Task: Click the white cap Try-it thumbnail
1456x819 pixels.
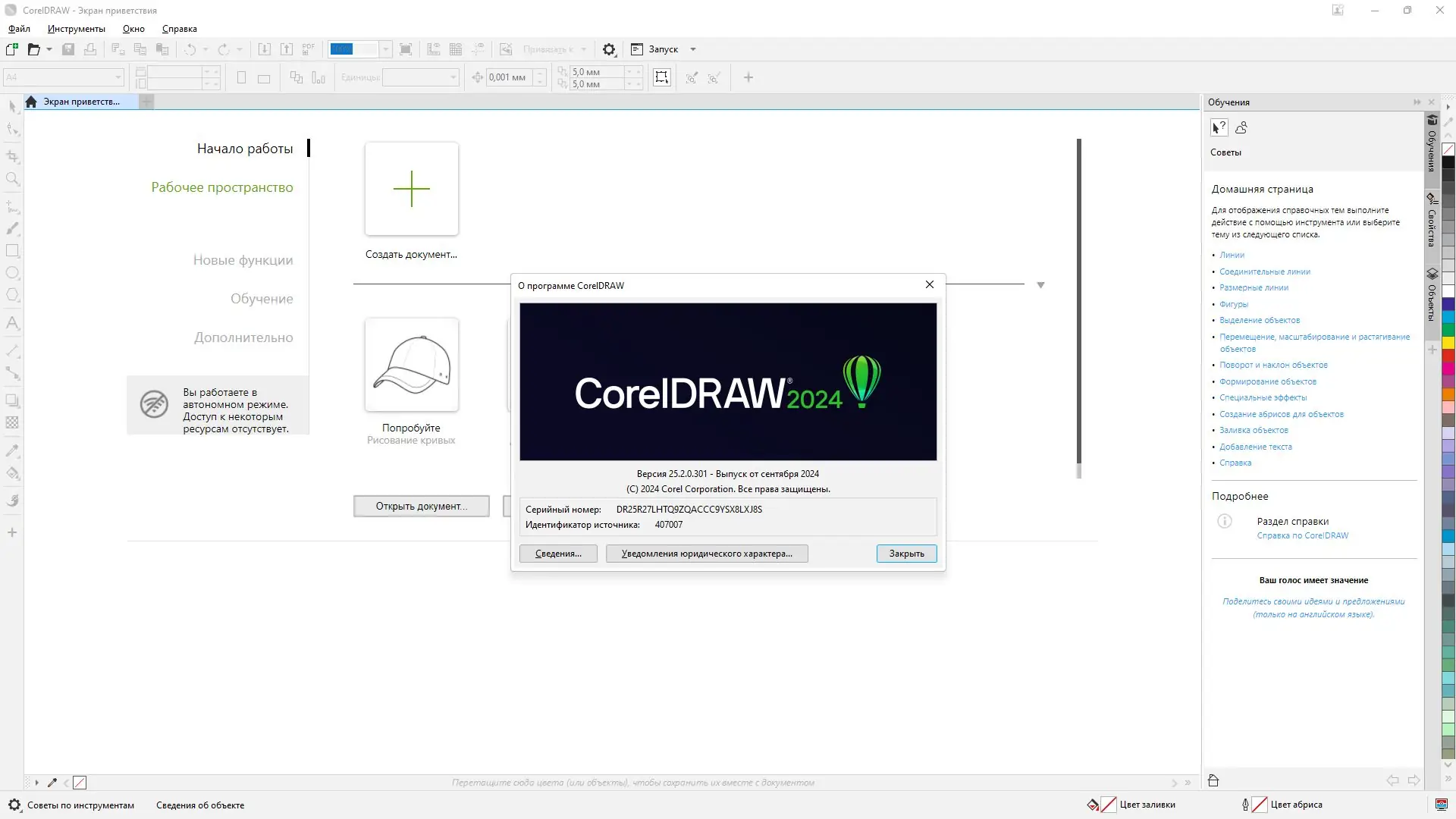Action: coord(411,365)
